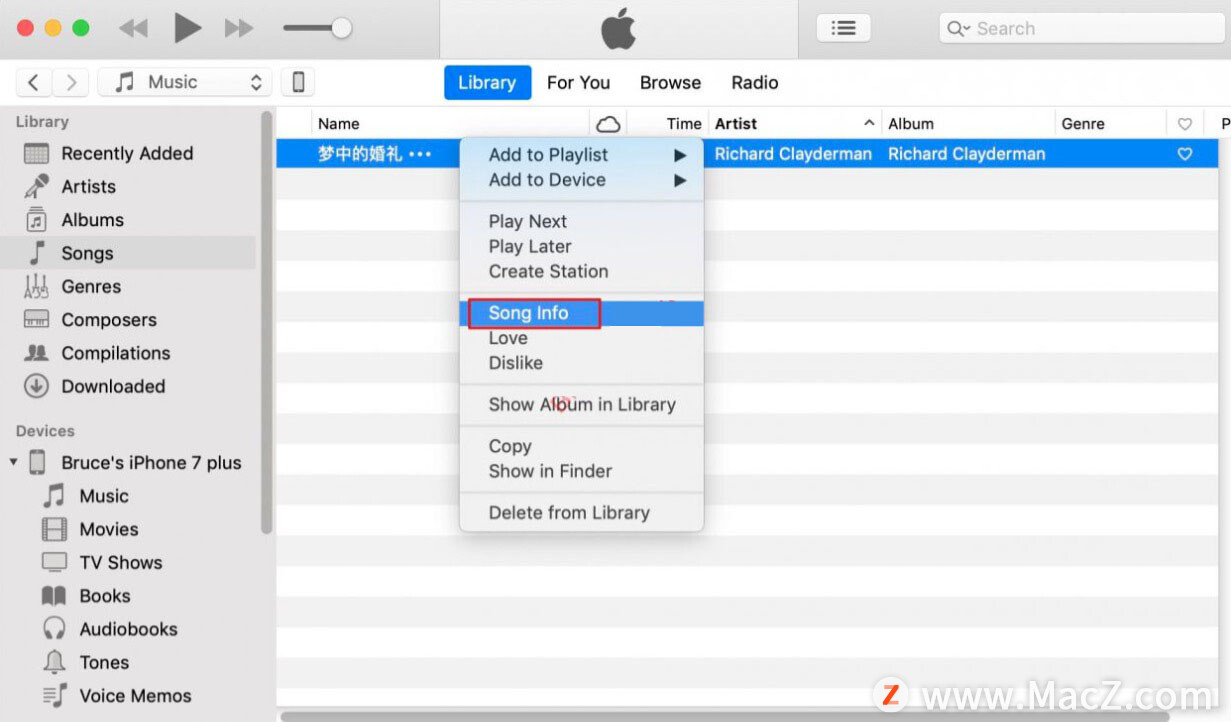Click the iPhone device icon button
1231x722 pixels.
tap(298, 82)
